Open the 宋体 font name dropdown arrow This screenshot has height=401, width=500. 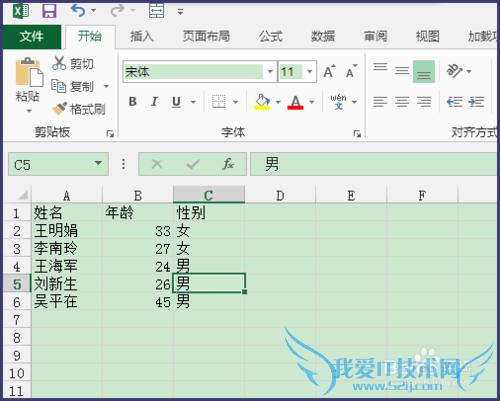coord(270,71)
